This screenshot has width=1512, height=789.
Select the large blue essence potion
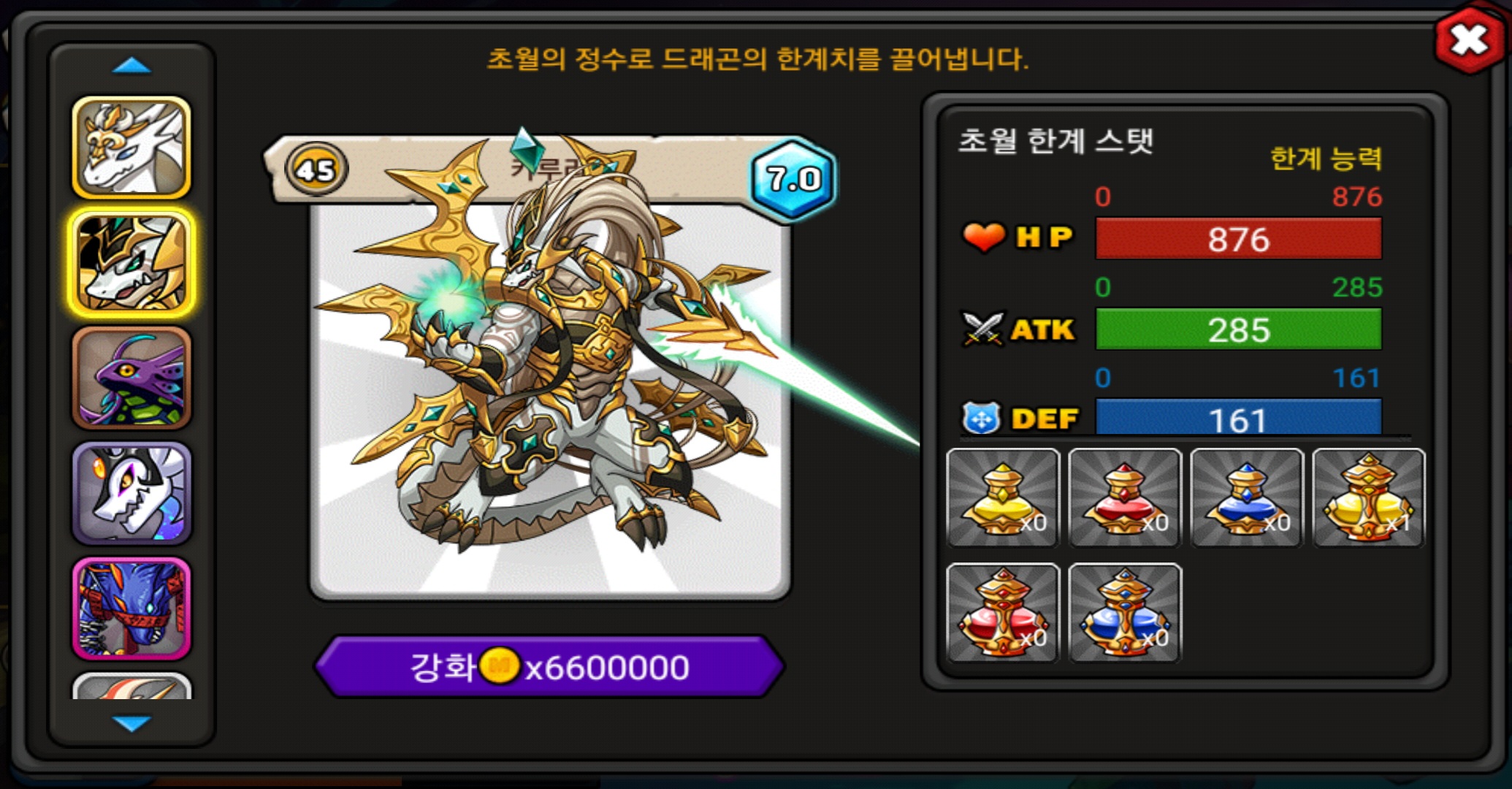[1124, 612]
